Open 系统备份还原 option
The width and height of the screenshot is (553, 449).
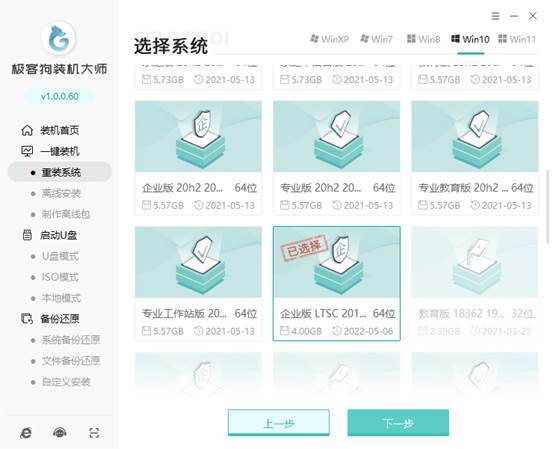(71, 340)
